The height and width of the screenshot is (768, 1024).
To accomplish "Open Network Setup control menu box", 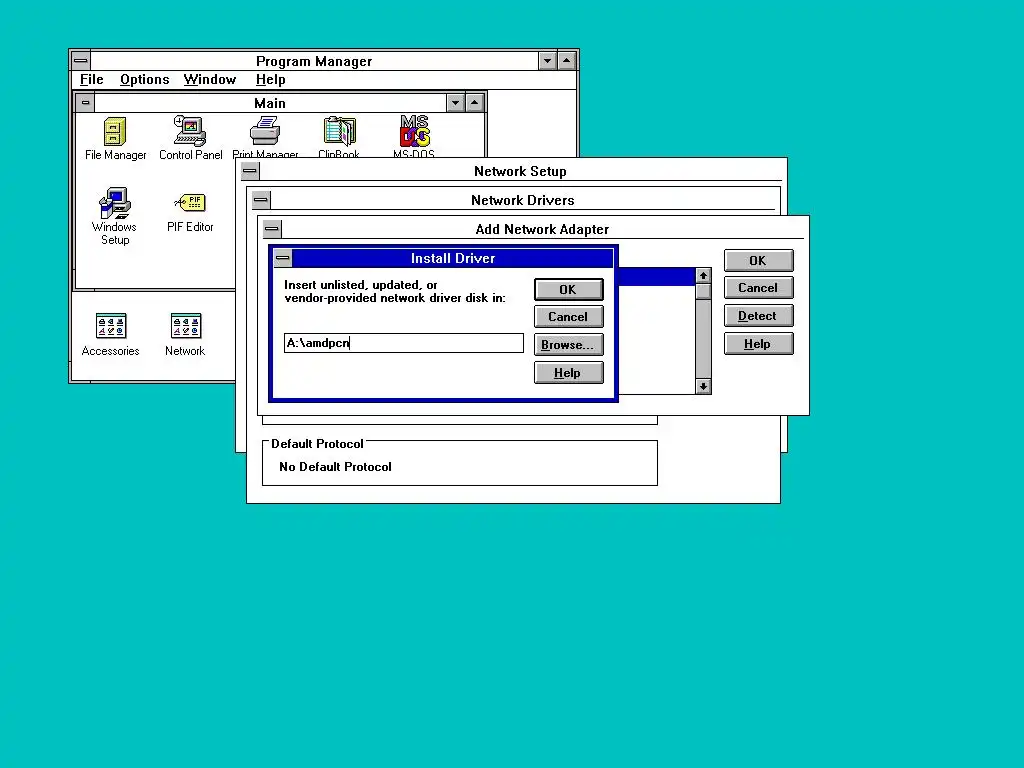I will (x=250, y=171).
